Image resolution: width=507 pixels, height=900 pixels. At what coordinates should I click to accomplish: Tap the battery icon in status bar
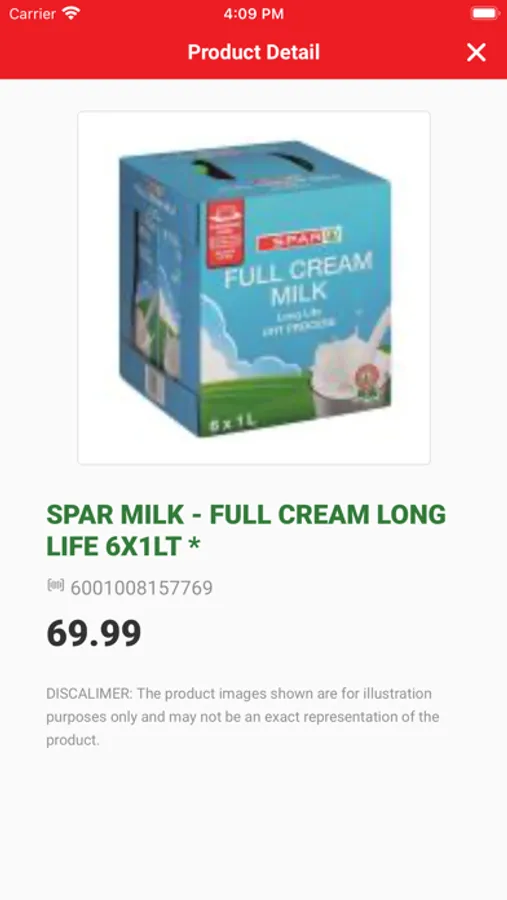click(x=485, y=13)
